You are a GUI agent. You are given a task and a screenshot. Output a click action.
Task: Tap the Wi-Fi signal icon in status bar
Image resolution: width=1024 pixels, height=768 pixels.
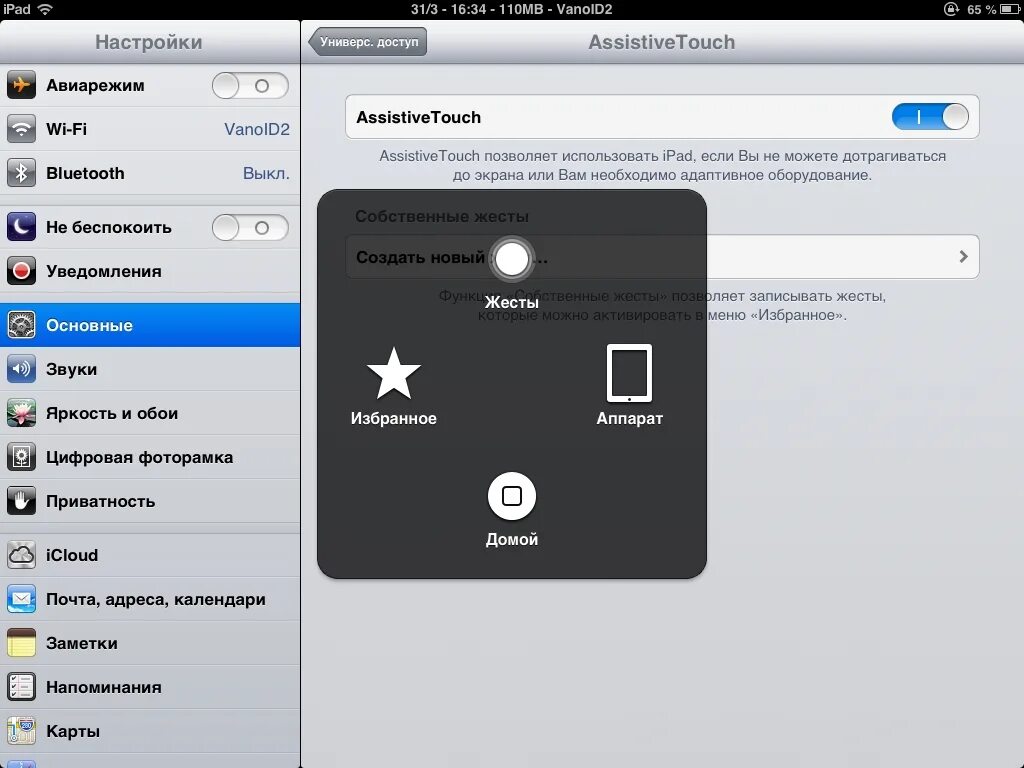coord(45,9)
